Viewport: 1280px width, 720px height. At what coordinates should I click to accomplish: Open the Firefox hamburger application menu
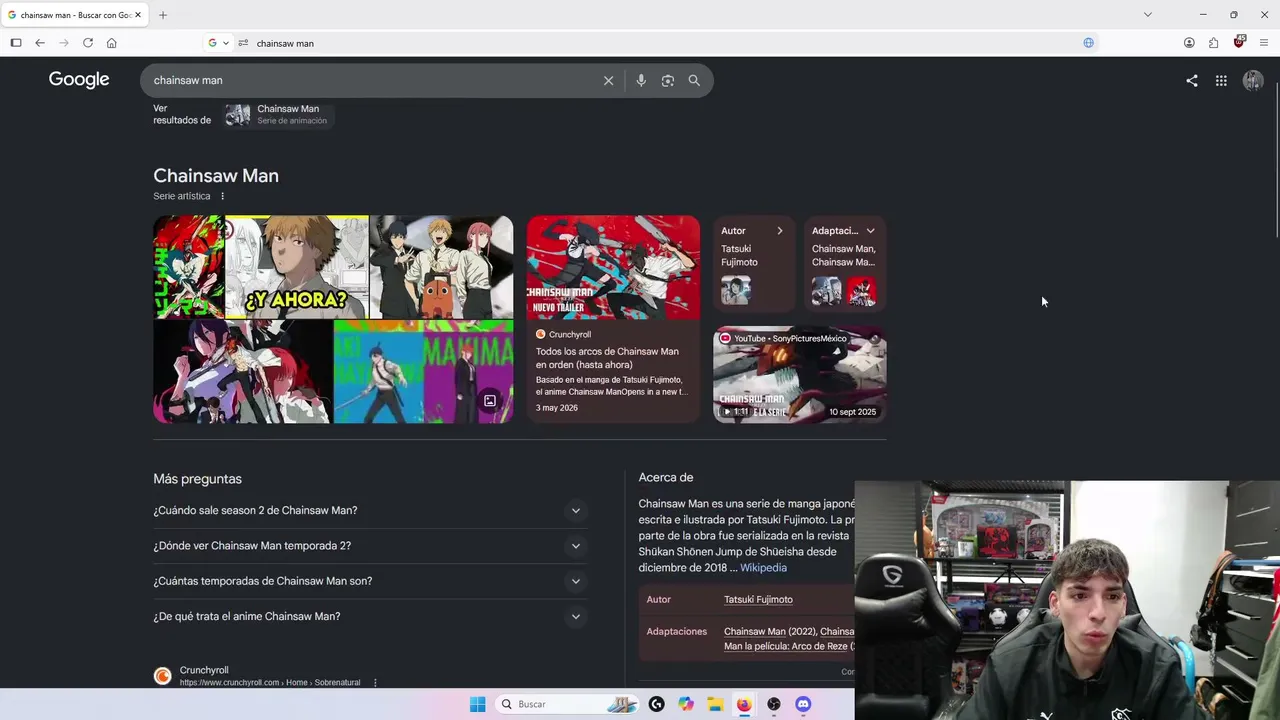1264,43
